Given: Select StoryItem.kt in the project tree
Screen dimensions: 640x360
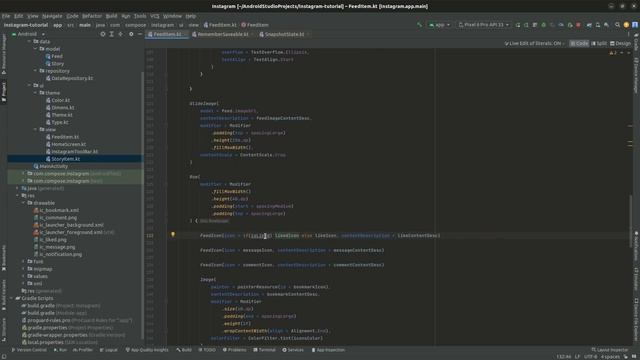Looking at the screenshot, I should 66,159.
